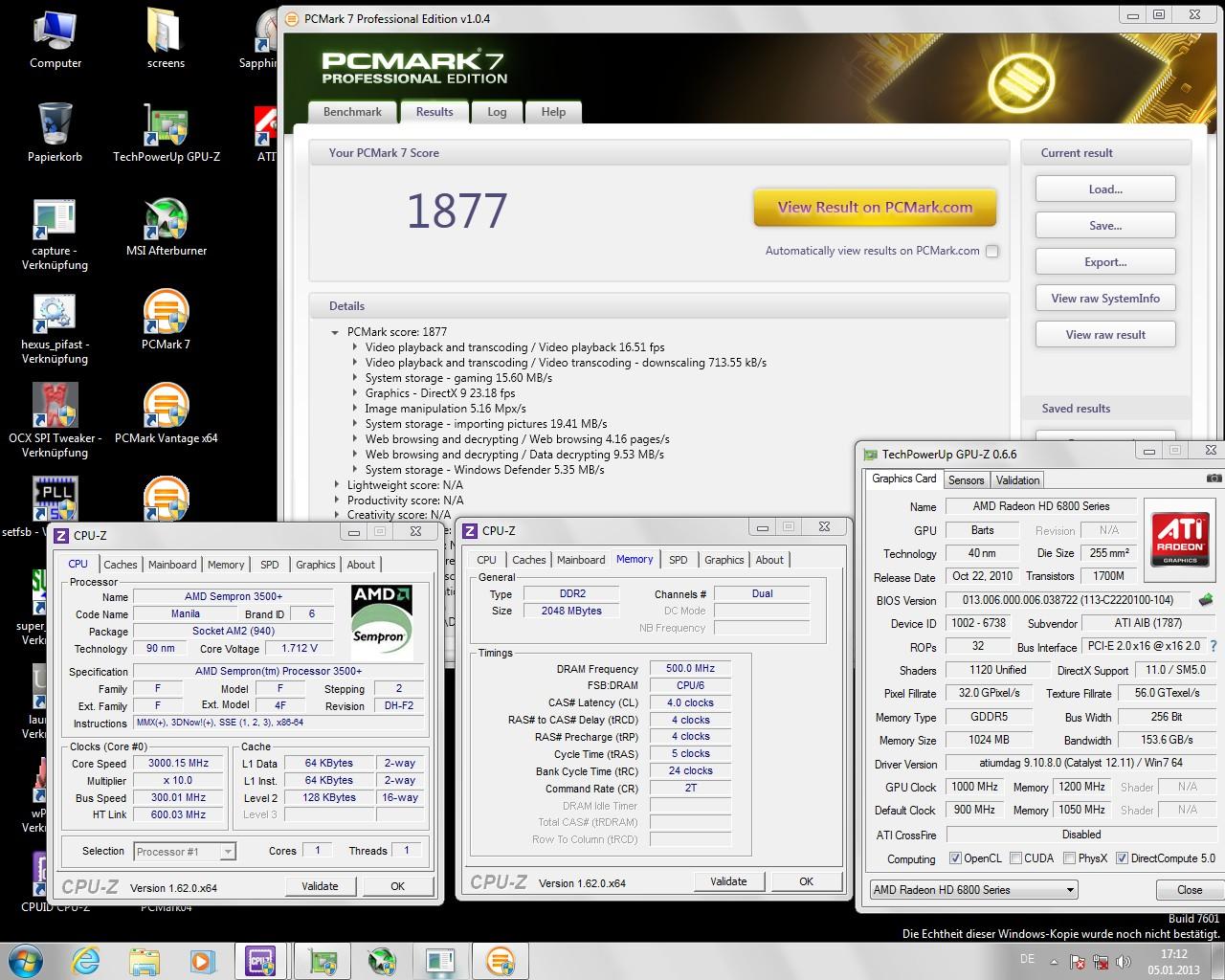This screenshot has height=980, width=1225.
Task: Show hidden icons in the system tray
Action: point(1054,961)
